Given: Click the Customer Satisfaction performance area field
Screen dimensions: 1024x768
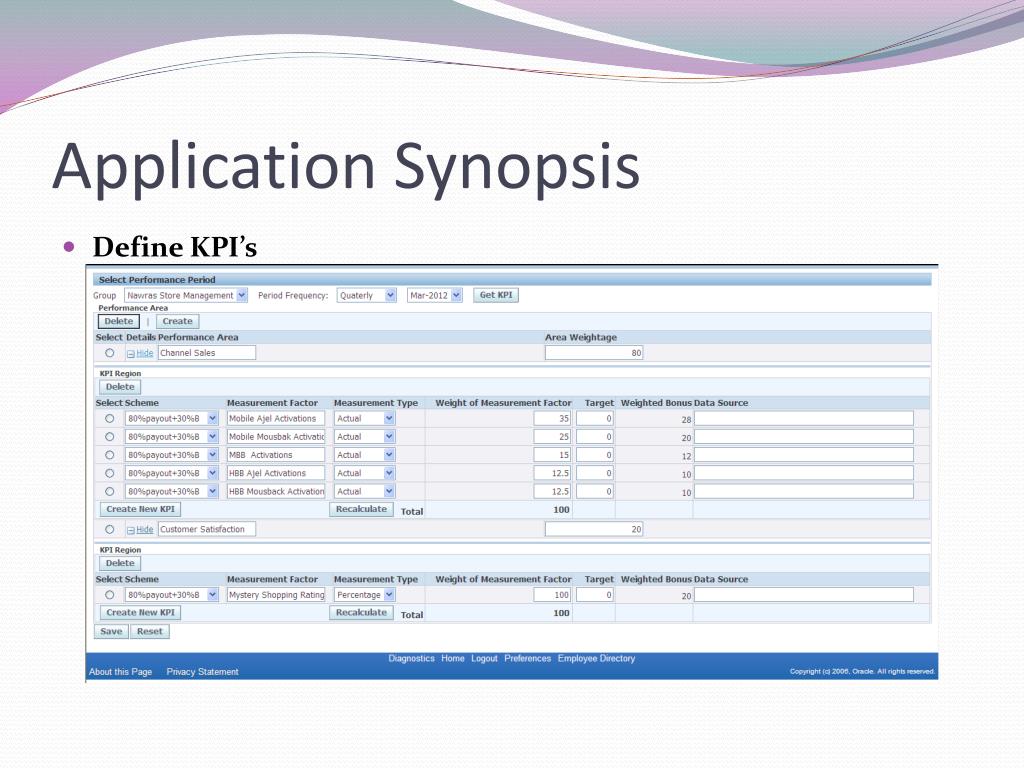Looking at the screenshot, I should pos(207,529).
